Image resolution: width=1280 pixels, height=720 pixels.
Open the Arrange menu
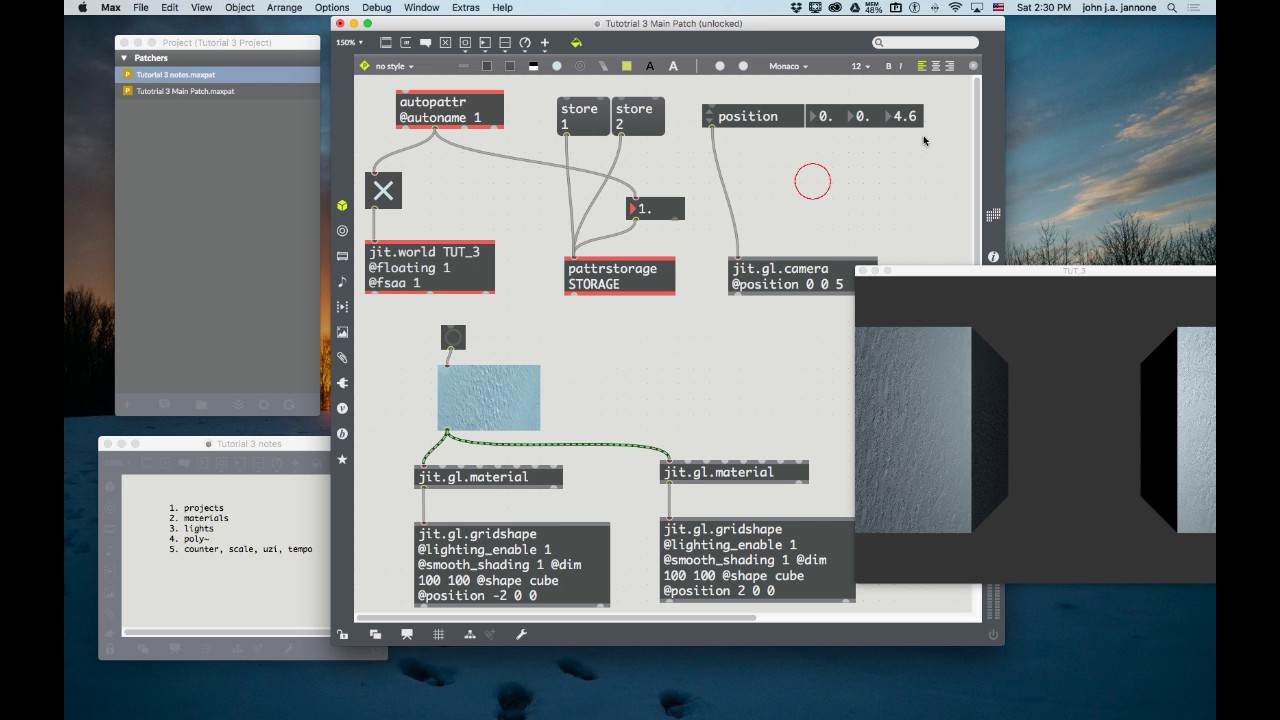285,7
